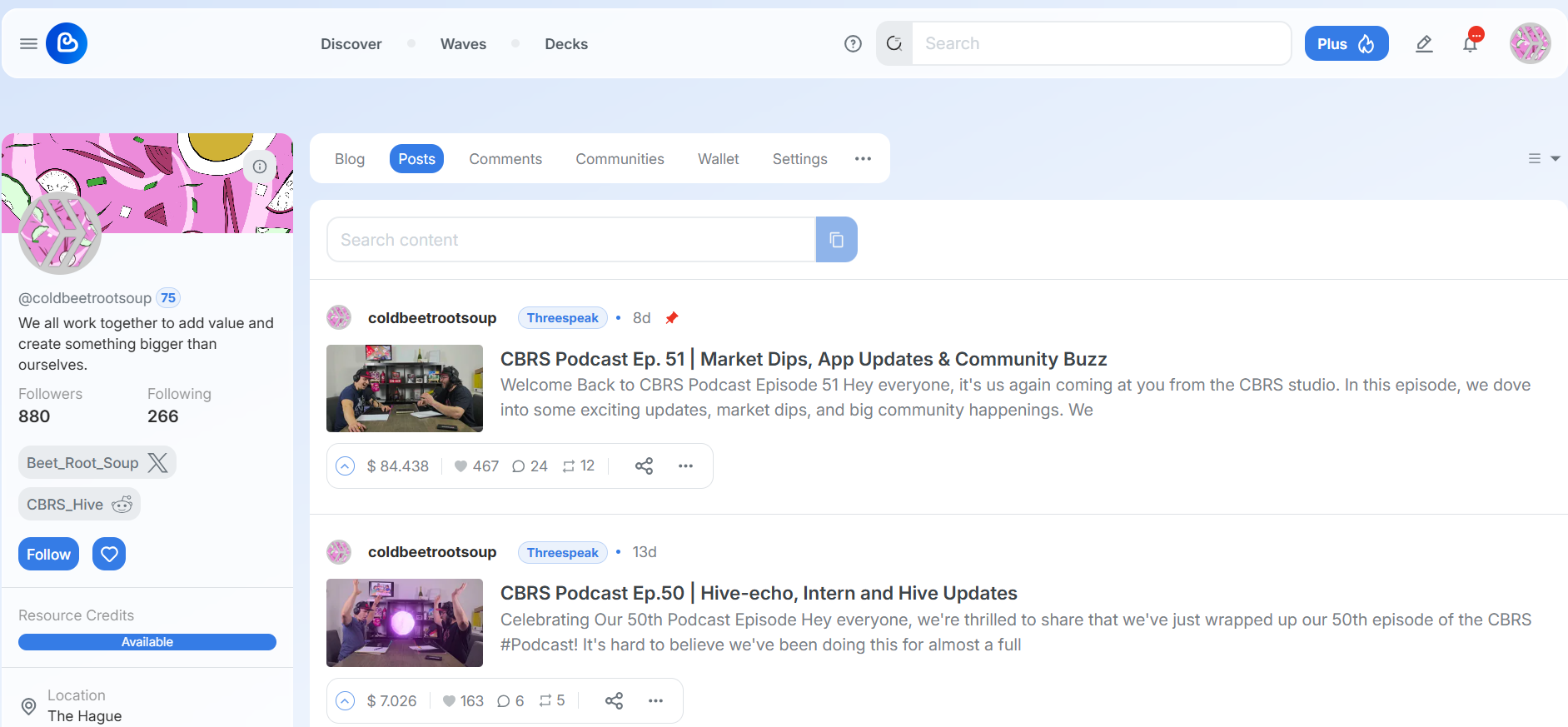Go to Decks in top navigation
Image resolution: width=1568 pixels, height=727 pixels.
(566, 43)
